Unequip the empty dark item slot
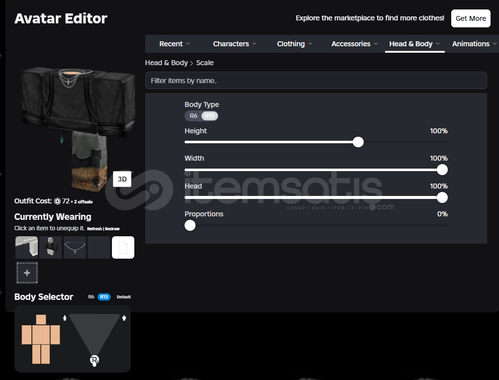The image size is (499, 380). (99, 247)
